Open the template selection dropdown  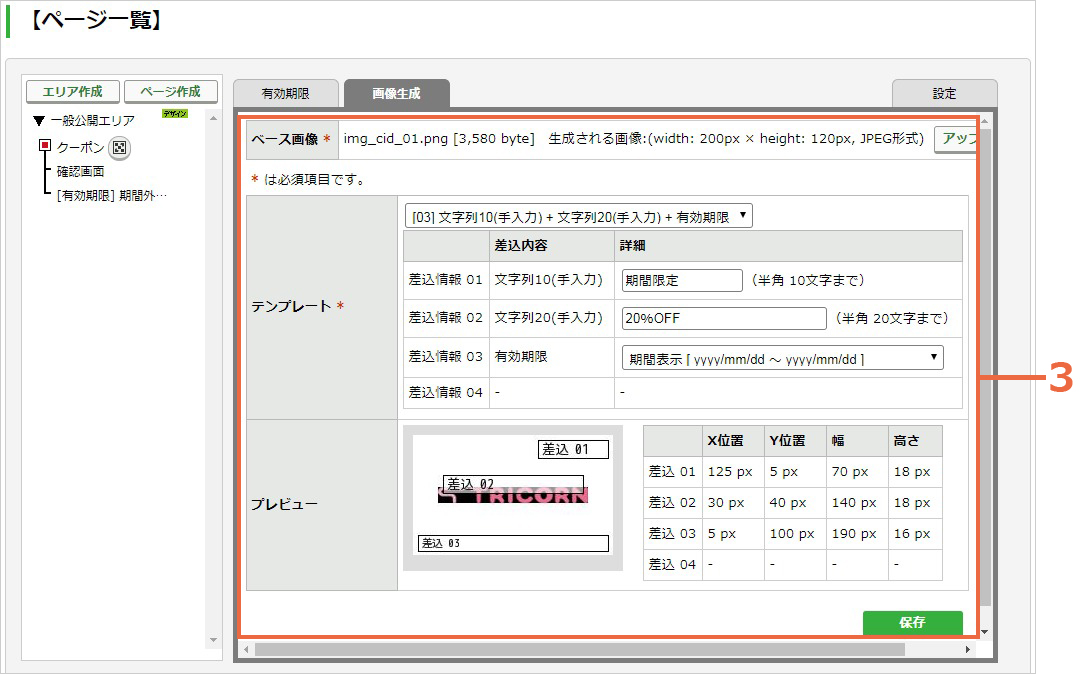[578, 216]
